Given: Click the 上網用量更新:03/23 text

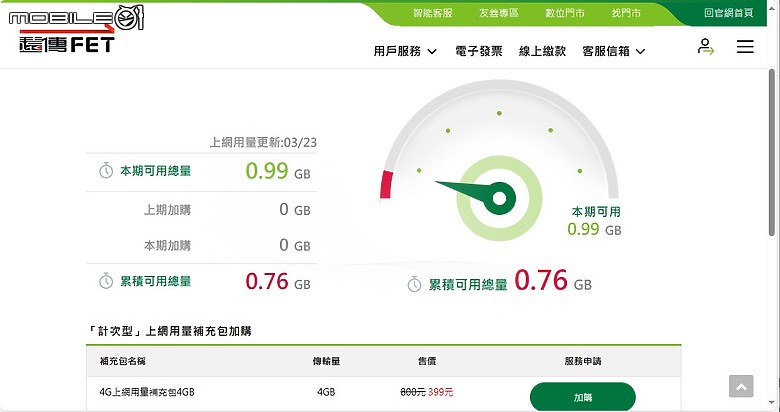Looking at the screenshot, I should [x=263, y=142].
